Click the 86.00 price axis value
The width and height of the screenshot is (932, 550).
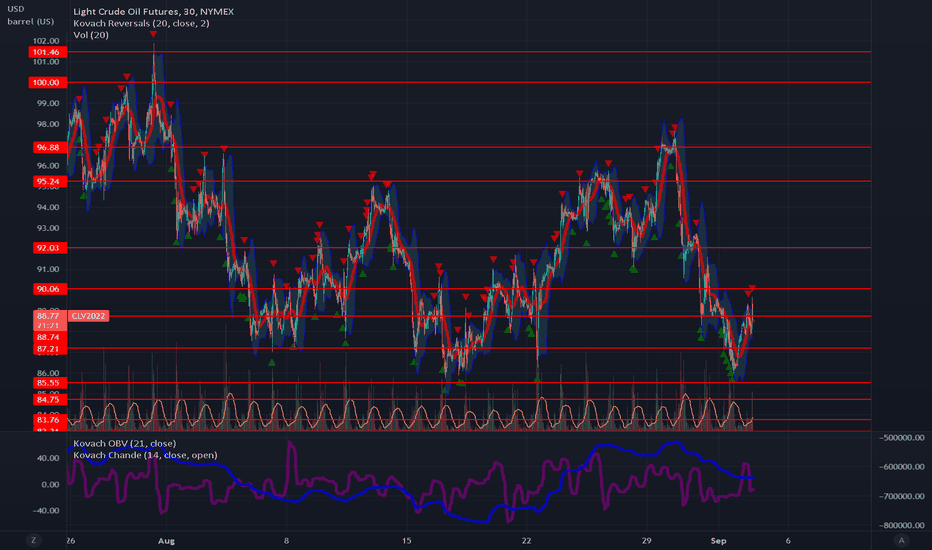click(48, 373)
